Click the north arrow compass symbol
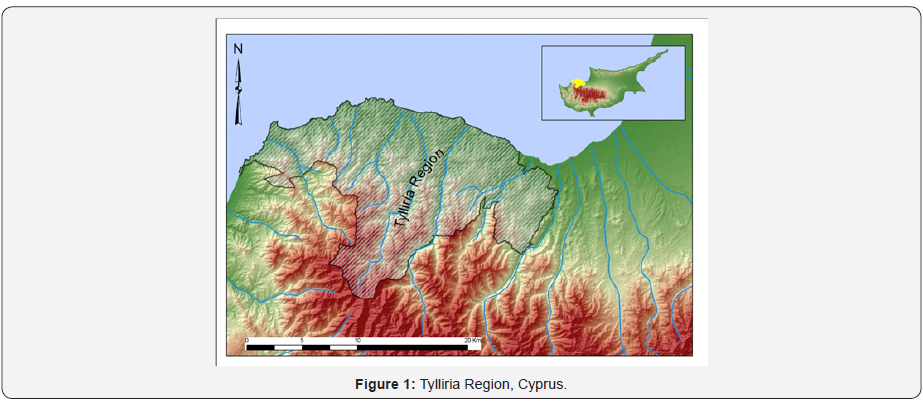This screenshot has height=401, width=923. click(239, 92)
